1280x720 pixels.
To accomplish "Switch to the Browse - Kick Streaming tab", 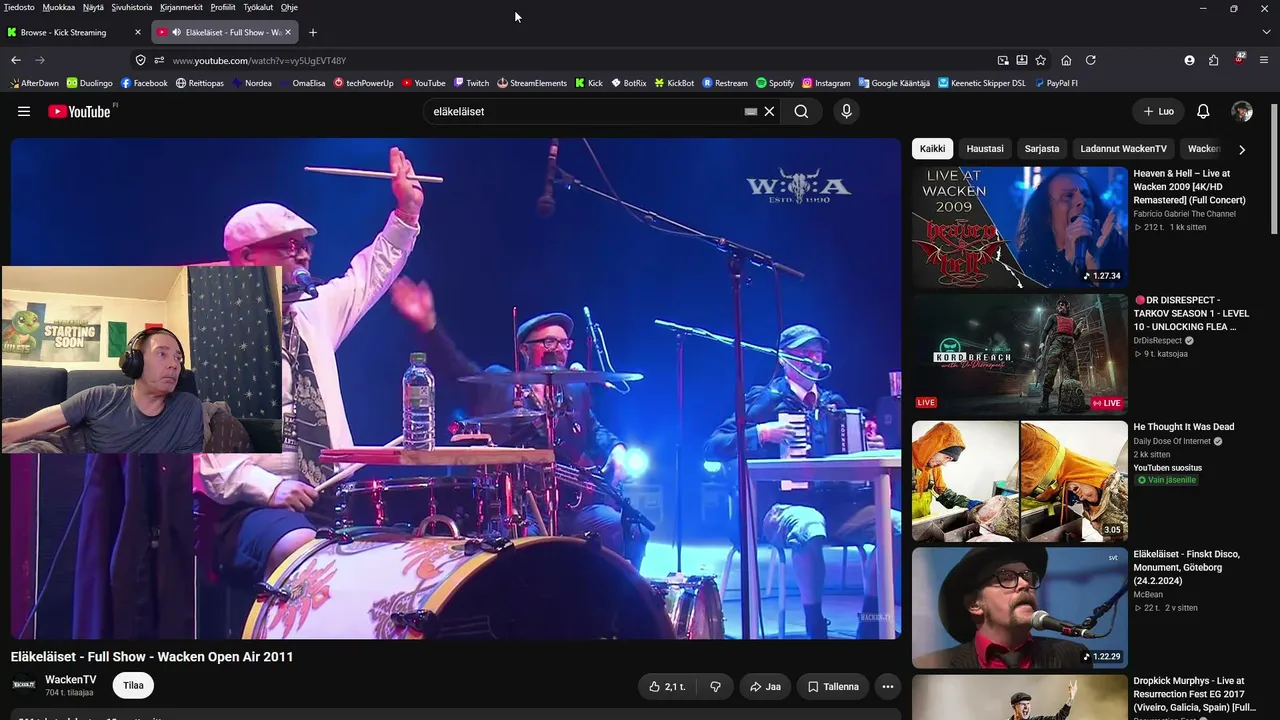I will coord(75,32).
